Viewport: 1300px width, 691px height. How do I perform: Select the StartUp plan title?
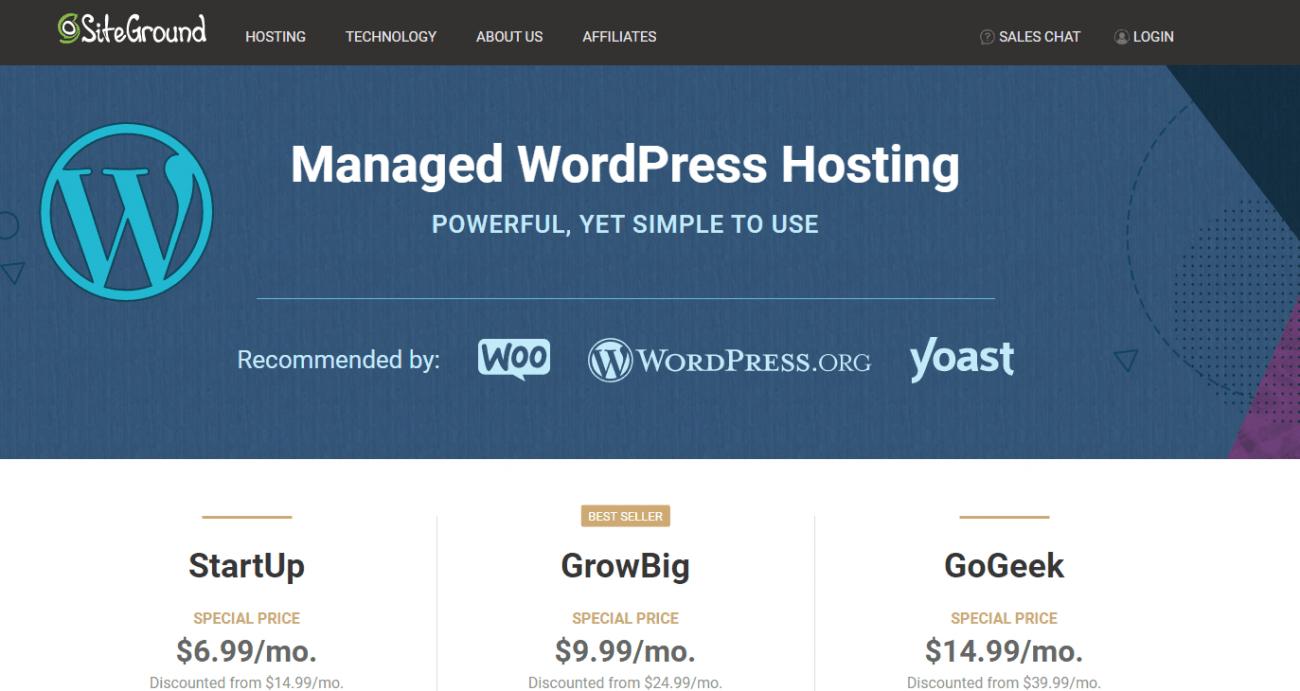pyautogui.click(x=247, y=566)
